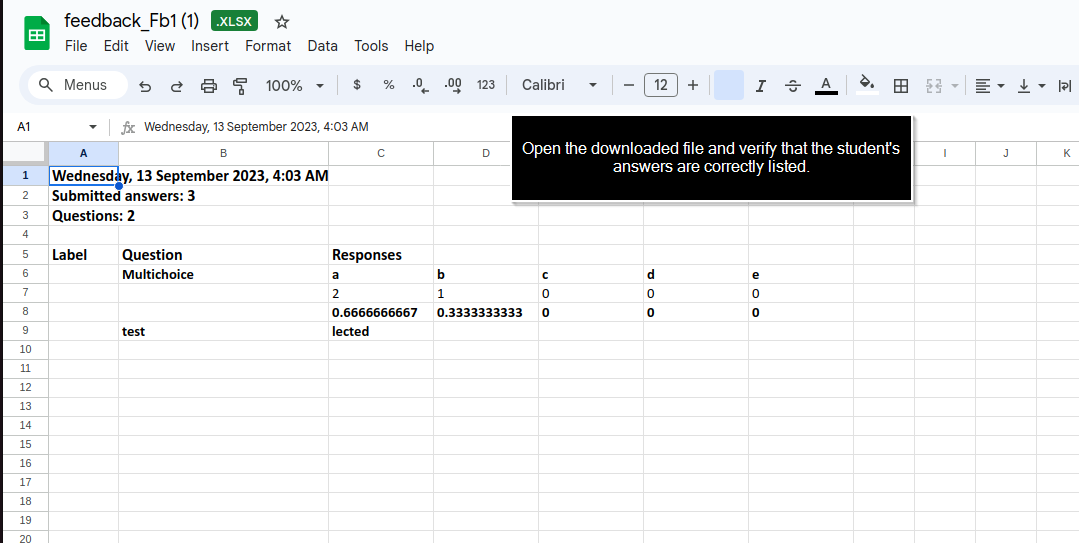Click cell 'Submitted answers: 3'
The height and width of the screenshot is (543, 1079).
click(124, 195)
